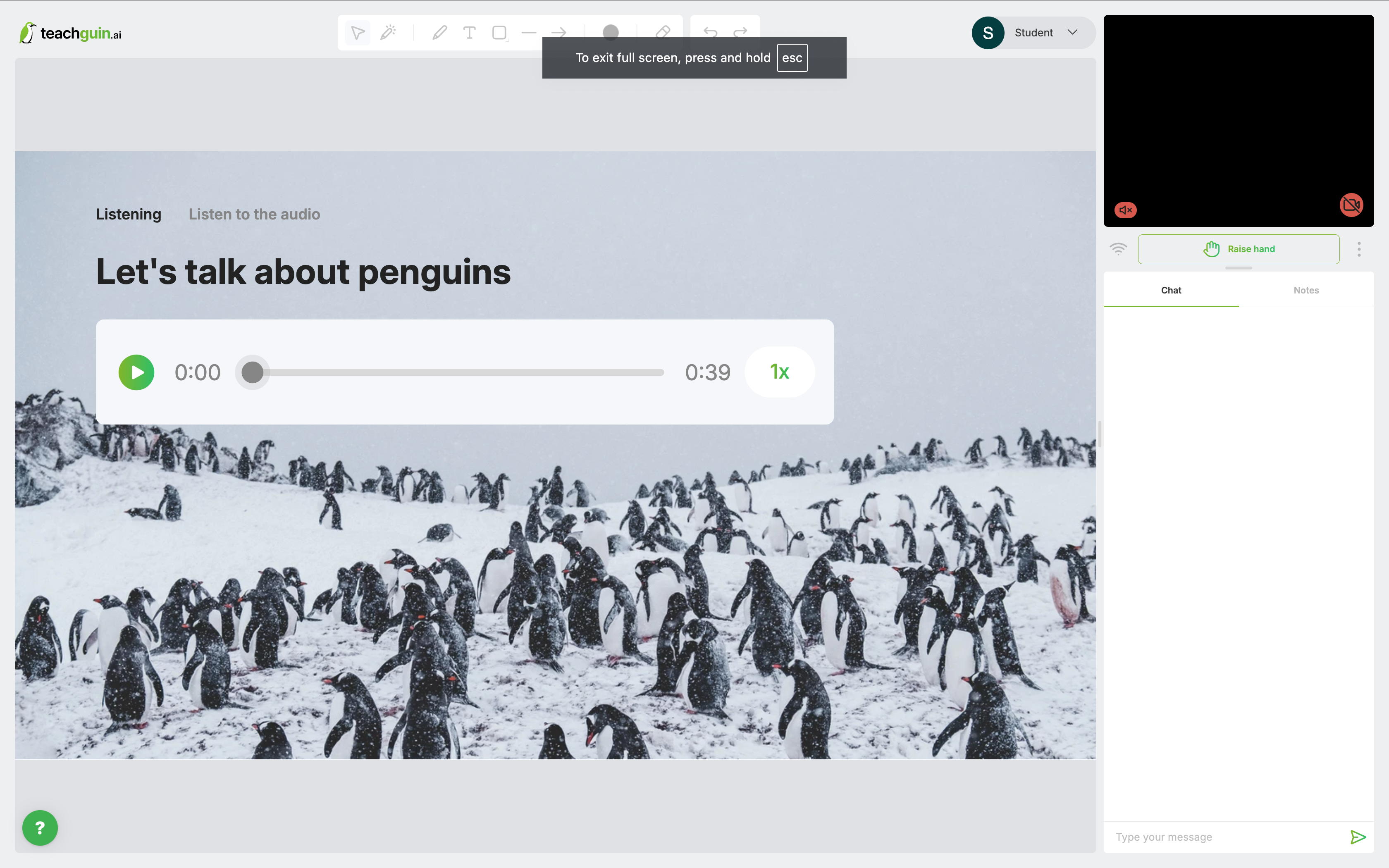The width and height of the screenshot is (1389, 868).
Task: Expand the Student account dropdown
Action: coord(1072,32)
